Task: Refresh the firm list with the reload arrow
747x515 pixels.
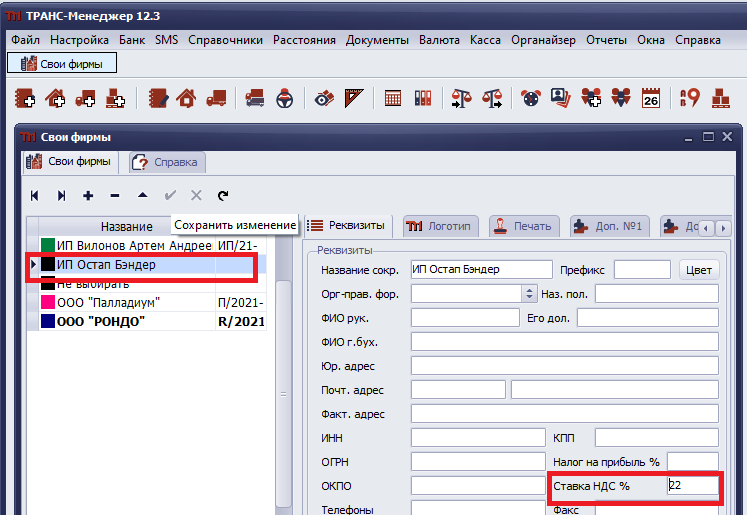Action: pyautogui.click(x=222, y=196)
